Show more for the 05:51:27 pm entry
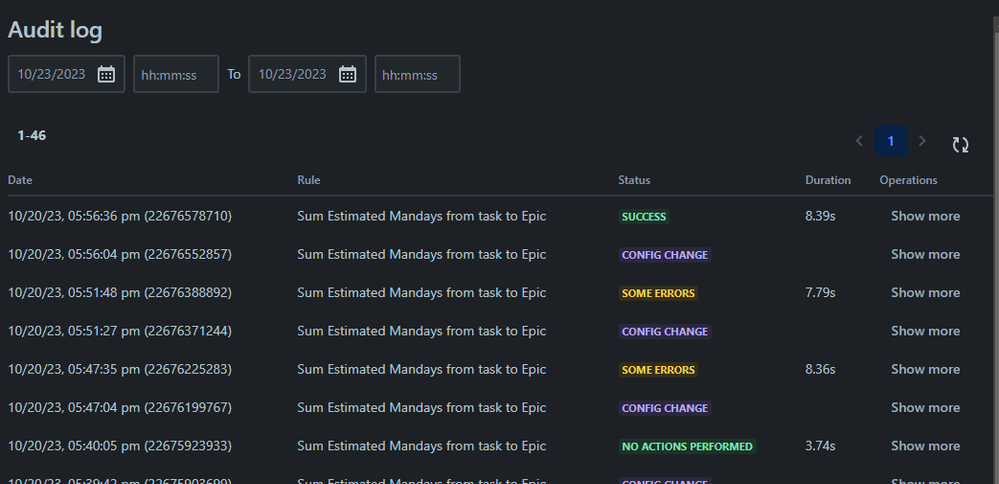 (925, 331)
